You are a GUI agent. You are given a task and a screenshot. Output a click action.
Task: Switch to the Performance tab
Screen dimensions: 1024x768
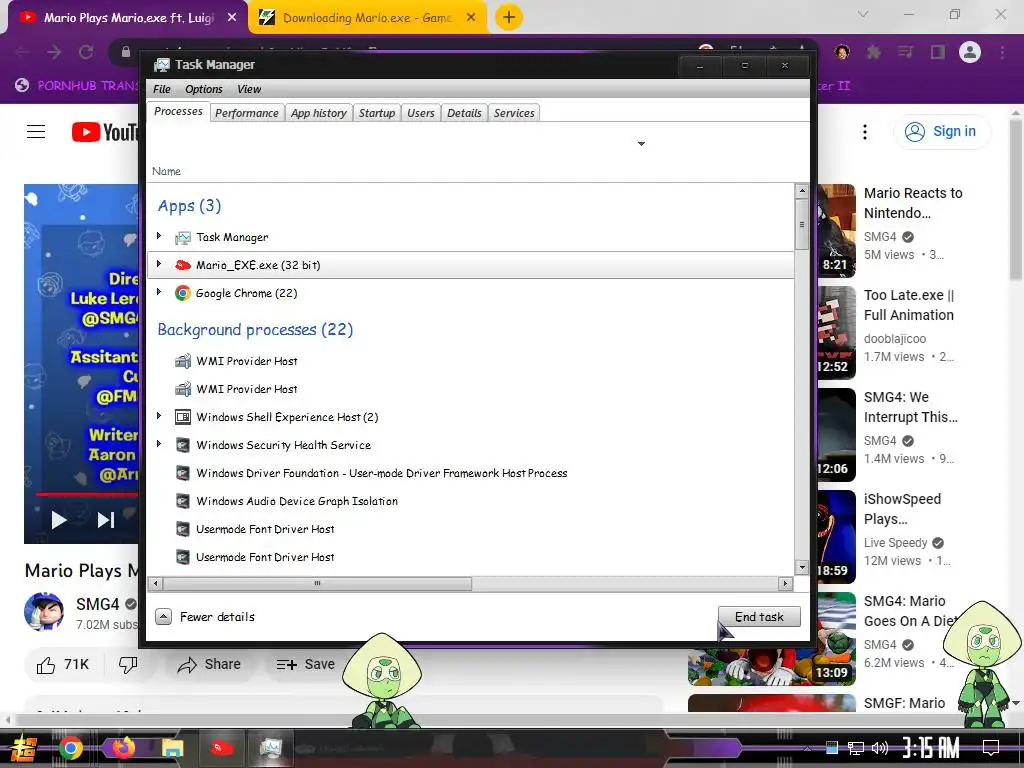pos(247,113)
